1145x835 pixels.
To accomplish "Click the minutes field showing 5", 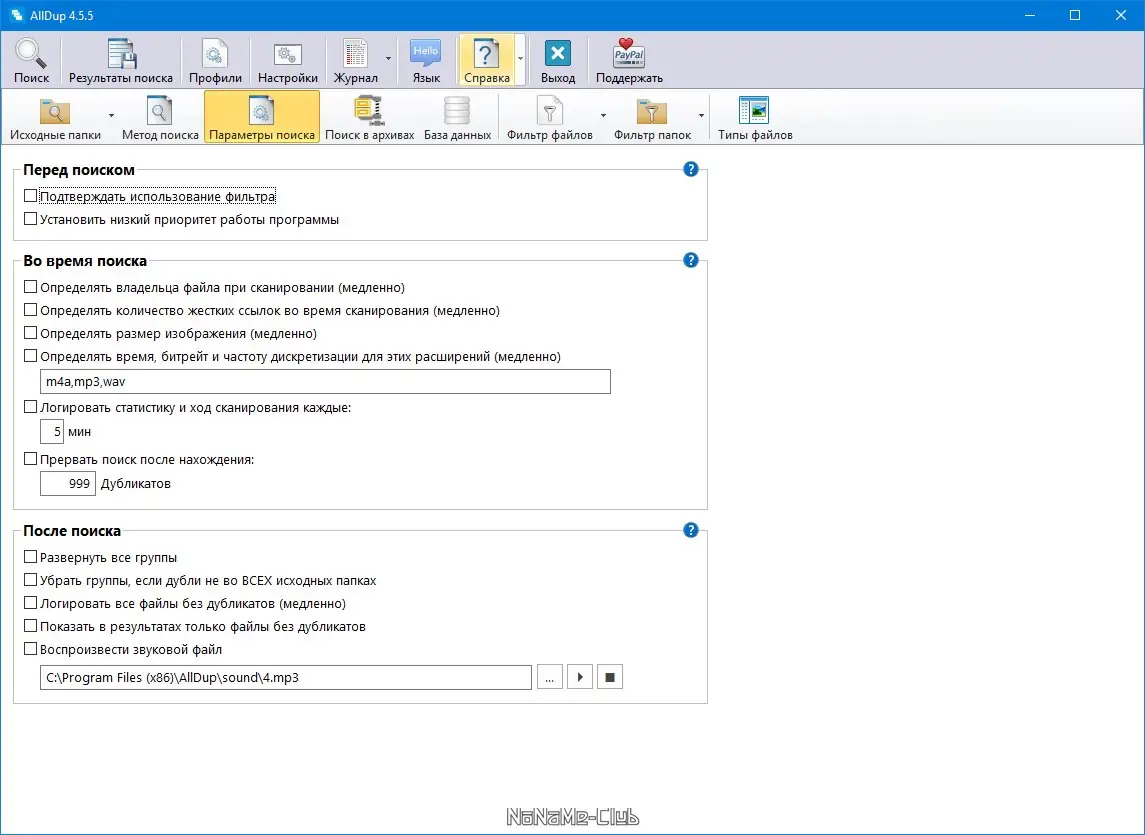I will click(x=52, y=432).
